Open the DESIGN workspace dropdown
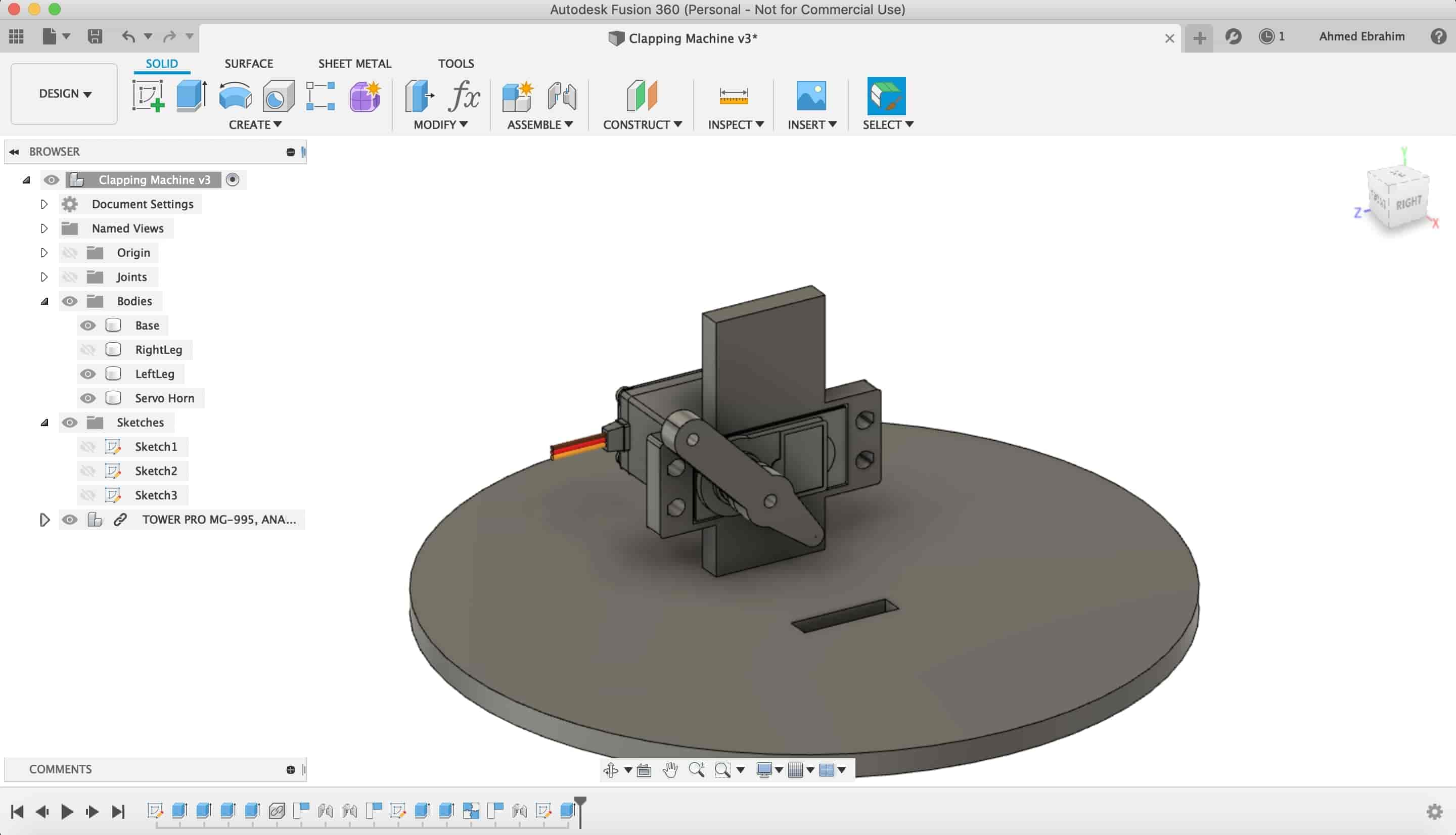This screenshot has width=1456, height=835. point(64,94)
